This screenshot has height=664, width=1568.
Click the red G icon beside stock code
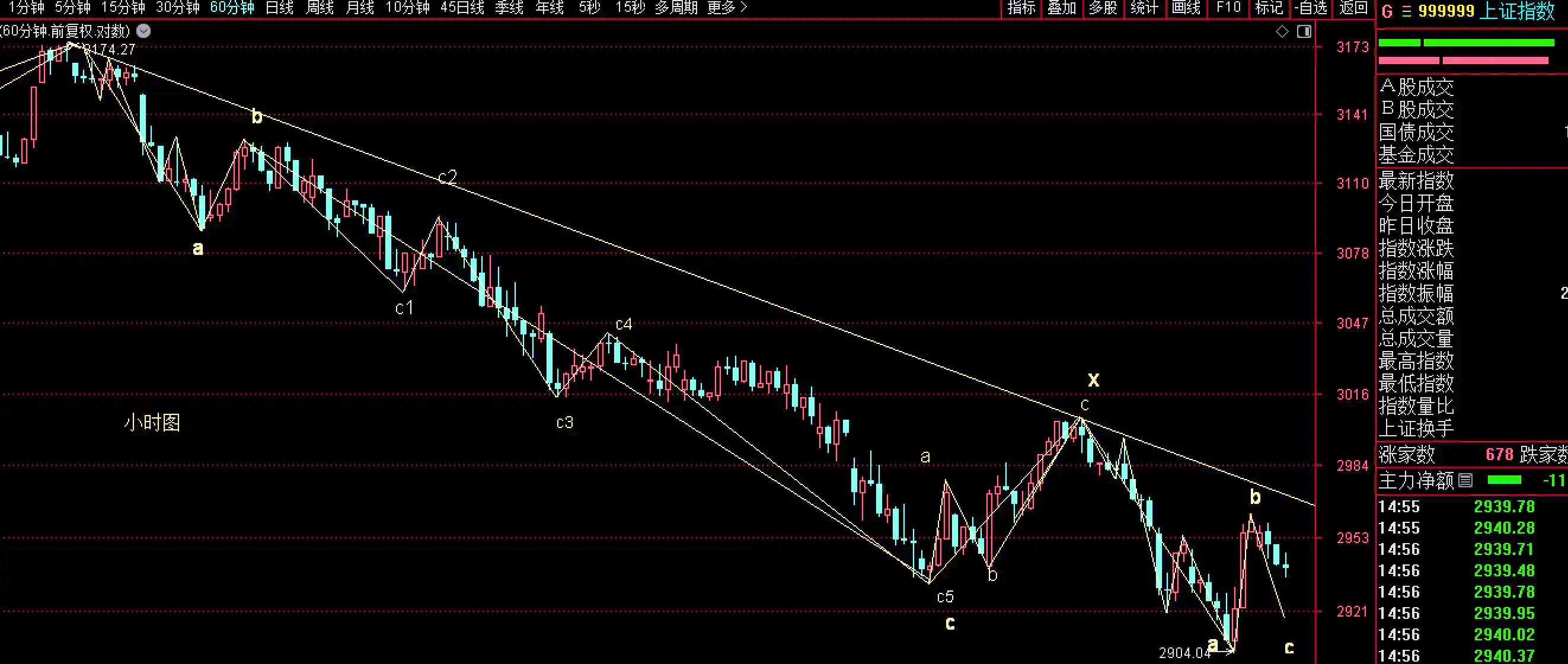pos(1387,12)
